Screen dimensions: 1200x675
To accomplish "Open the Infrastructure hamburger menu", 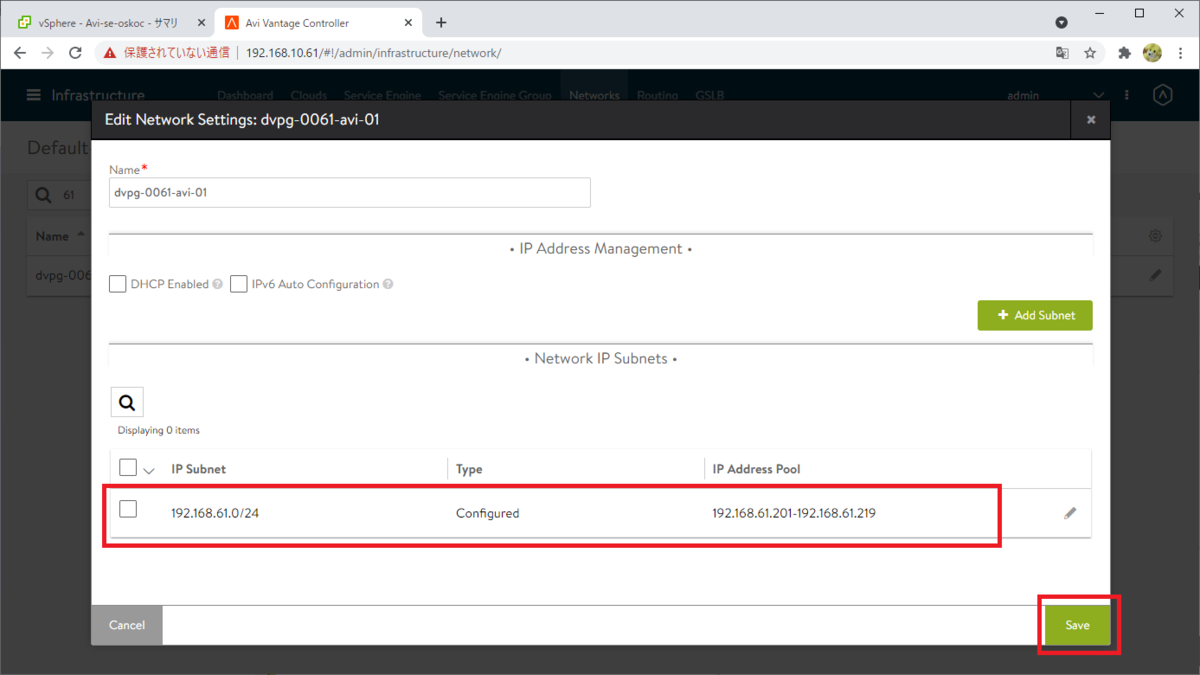I will tap(34, 95).
